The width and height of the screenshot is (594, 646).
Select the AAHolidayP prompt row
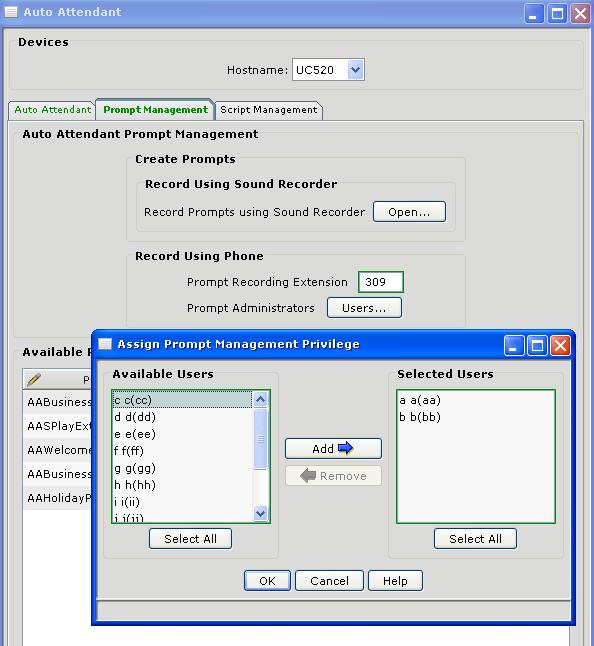[x=57, y=498]
